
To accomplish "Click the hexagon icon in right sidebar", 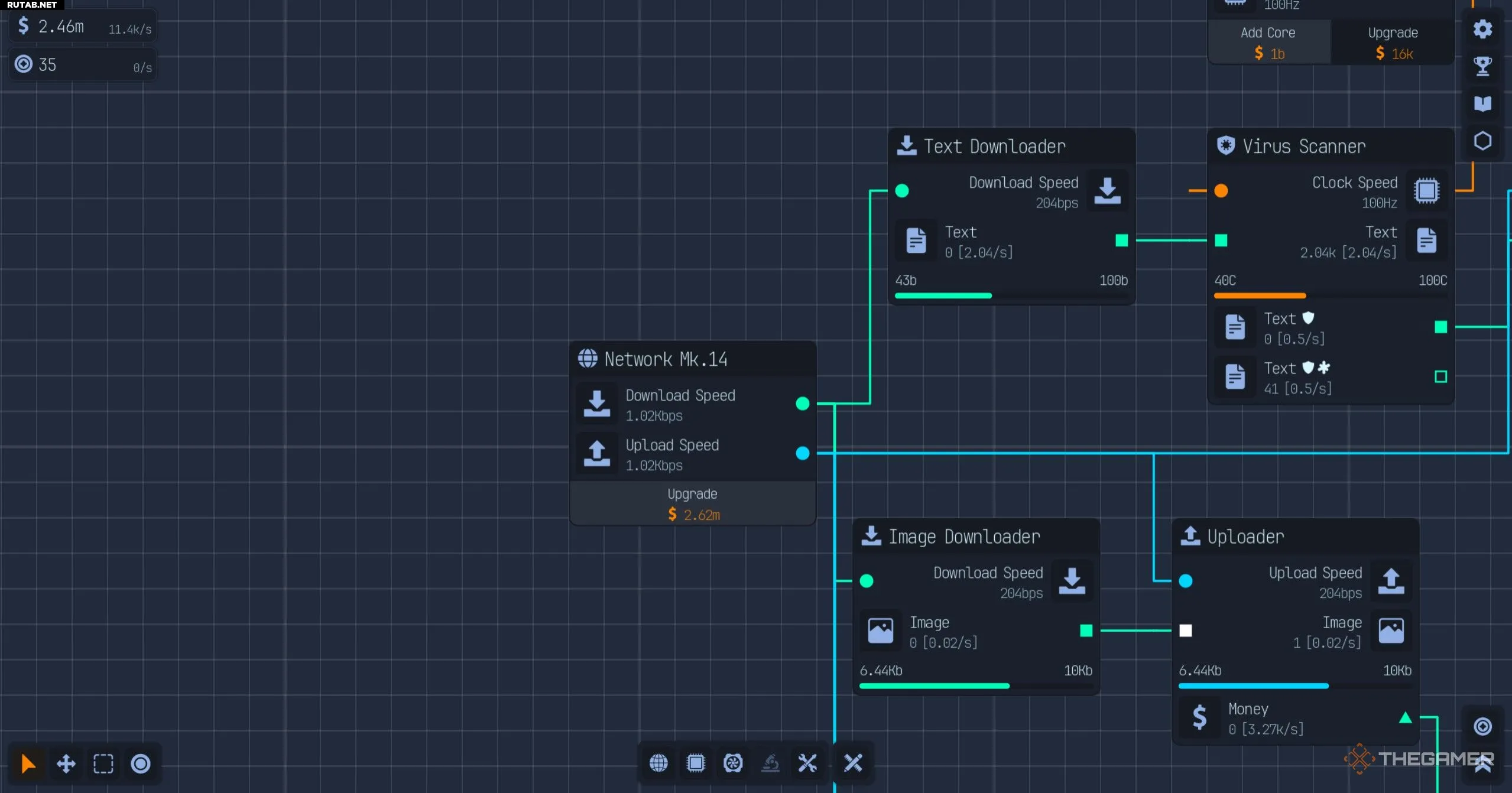I will click(x=1482, y=141).
